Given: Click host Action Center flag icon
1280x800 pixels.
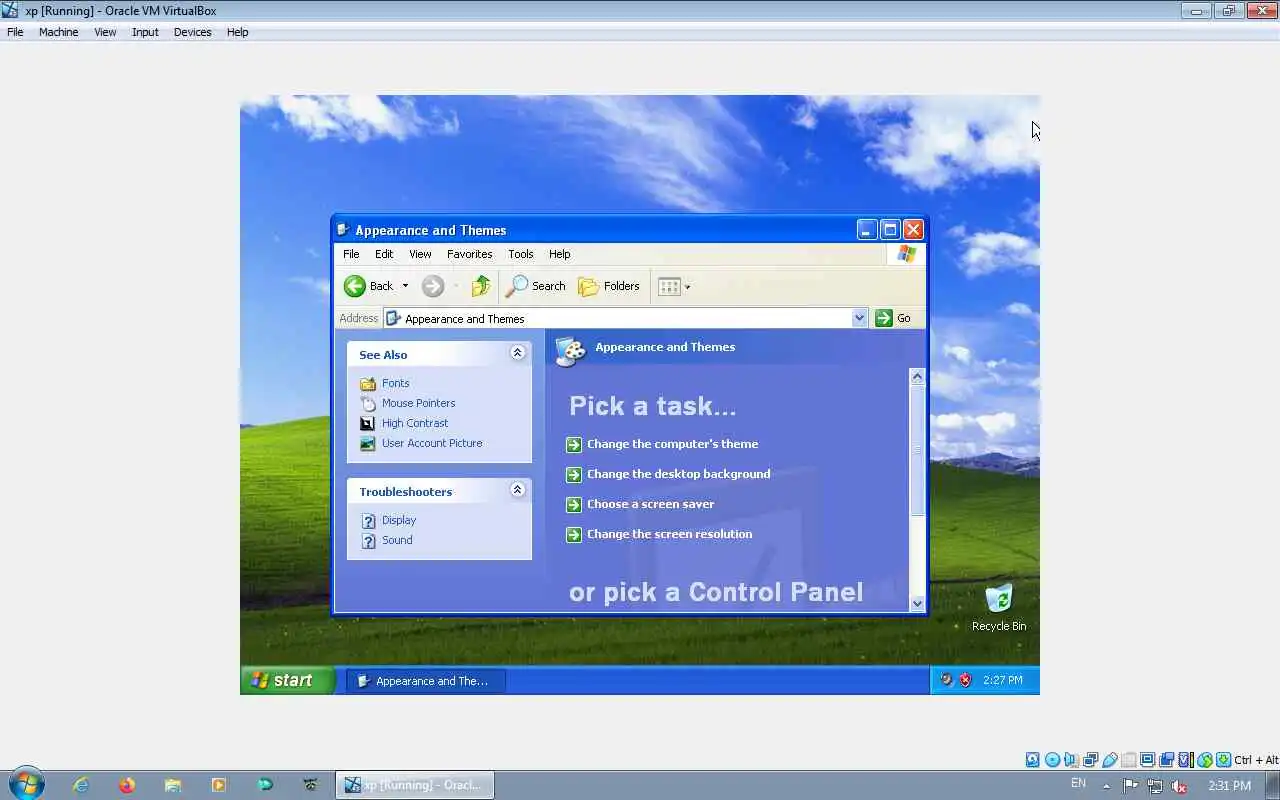Looking at the screenshot, I should [x=1130, y=786].
